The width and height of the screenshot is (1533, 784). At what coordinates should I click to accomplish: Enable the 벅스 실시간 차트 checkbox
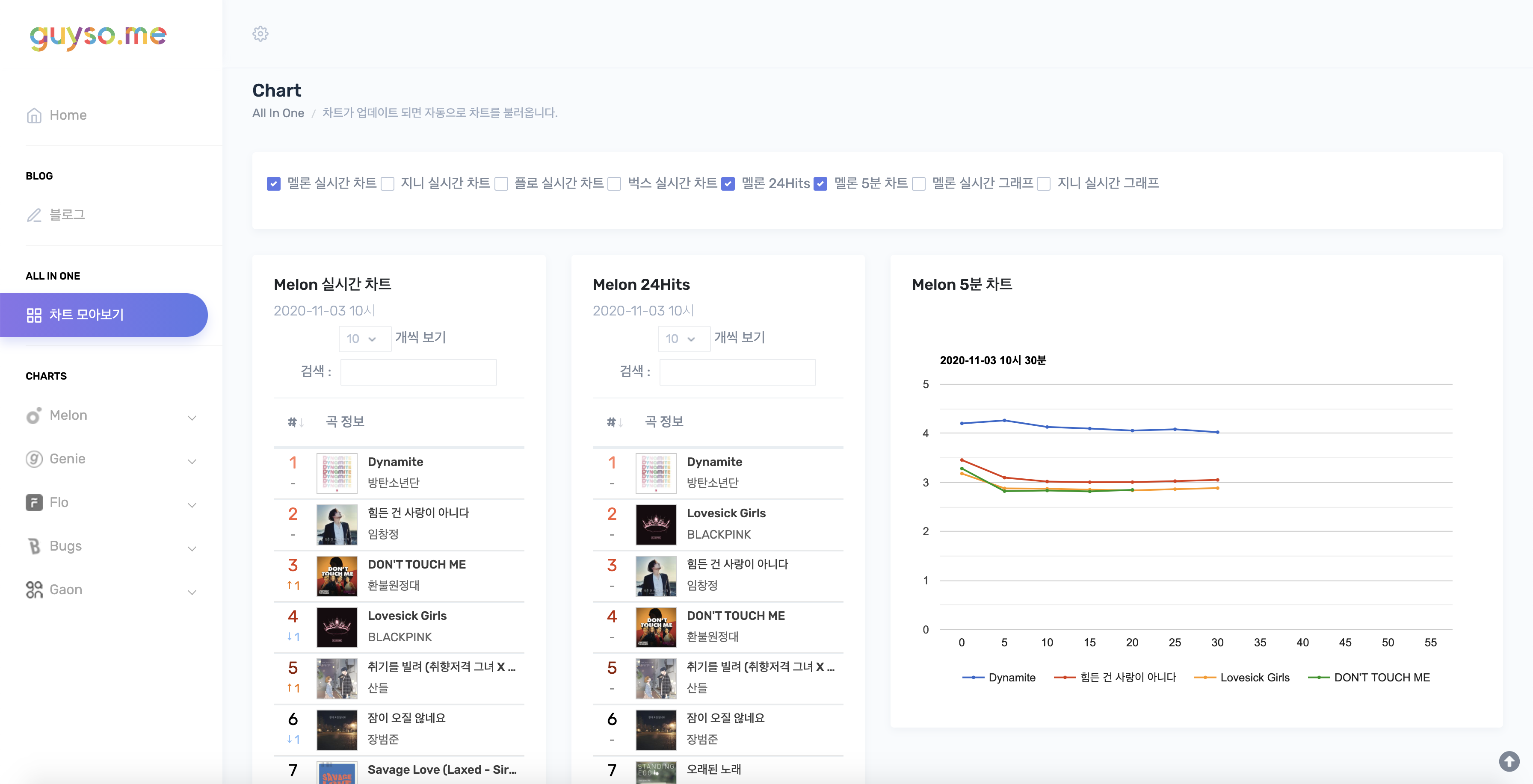tap(615, 184)
